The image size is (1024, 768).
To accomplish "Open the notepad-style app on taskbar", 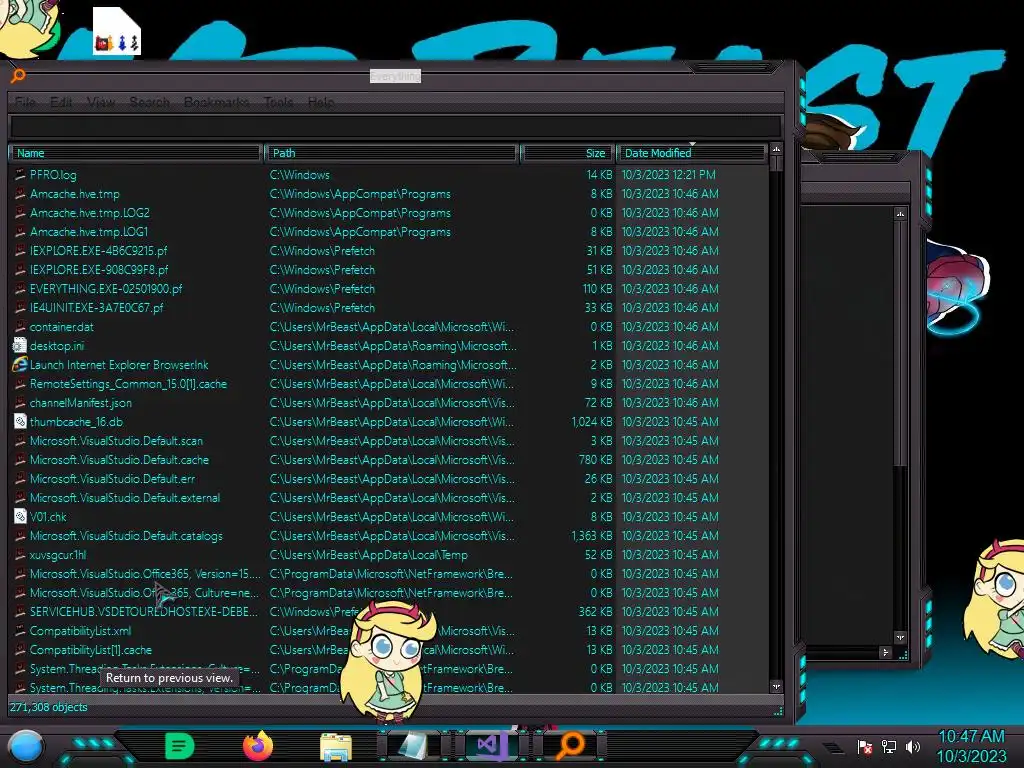I will click(413, 746).
